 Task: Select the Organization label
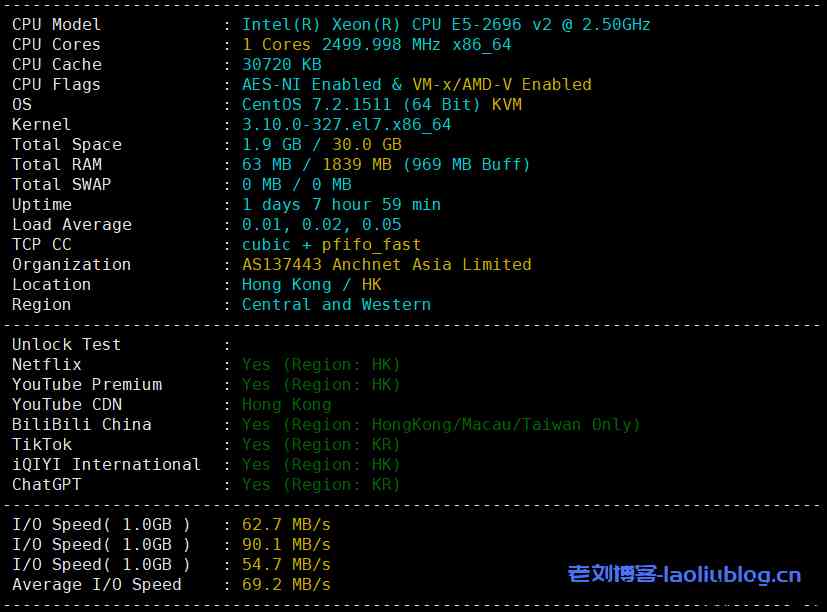tap(71, 265)
